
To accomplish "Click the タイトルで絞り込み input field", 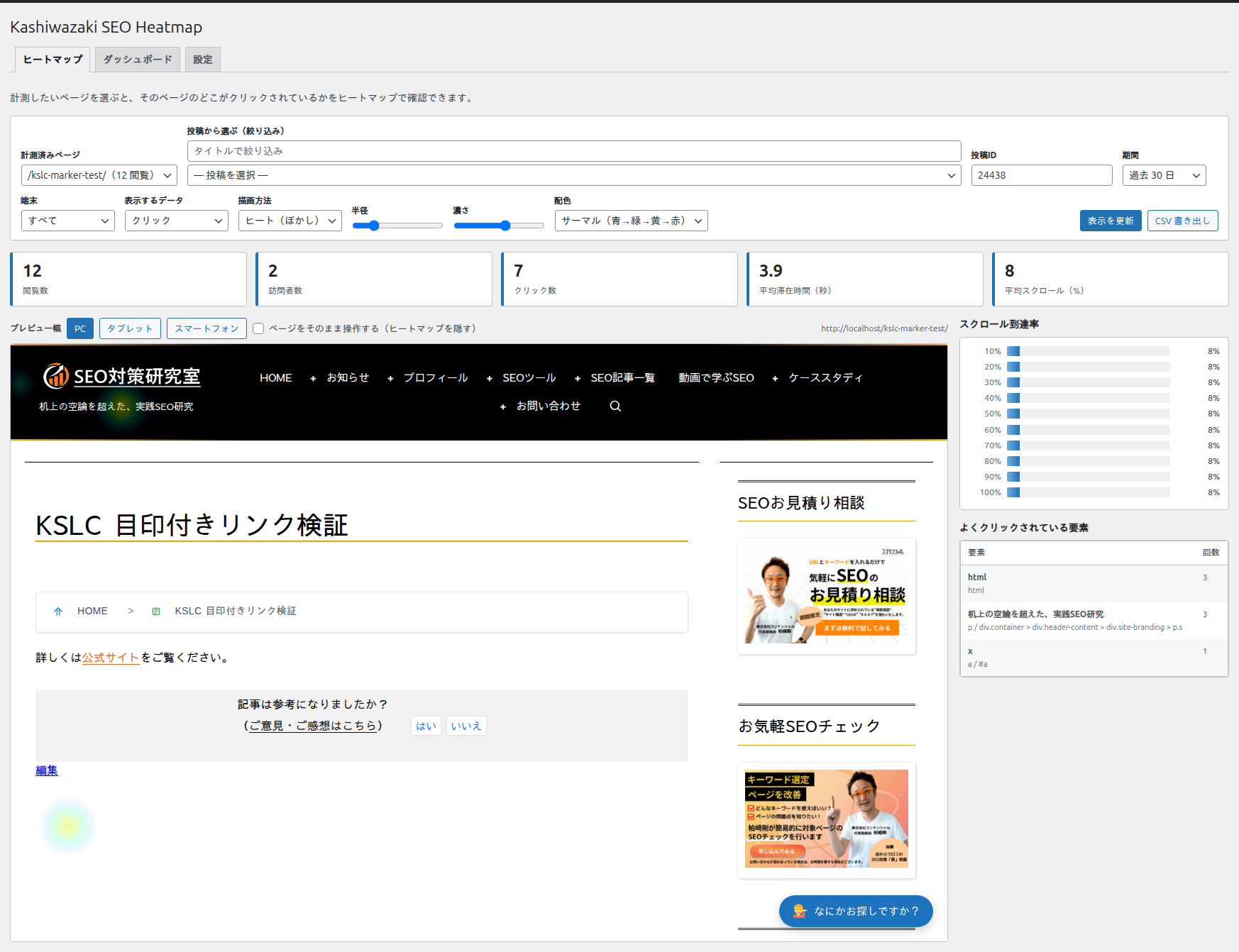I will (574, 151).
